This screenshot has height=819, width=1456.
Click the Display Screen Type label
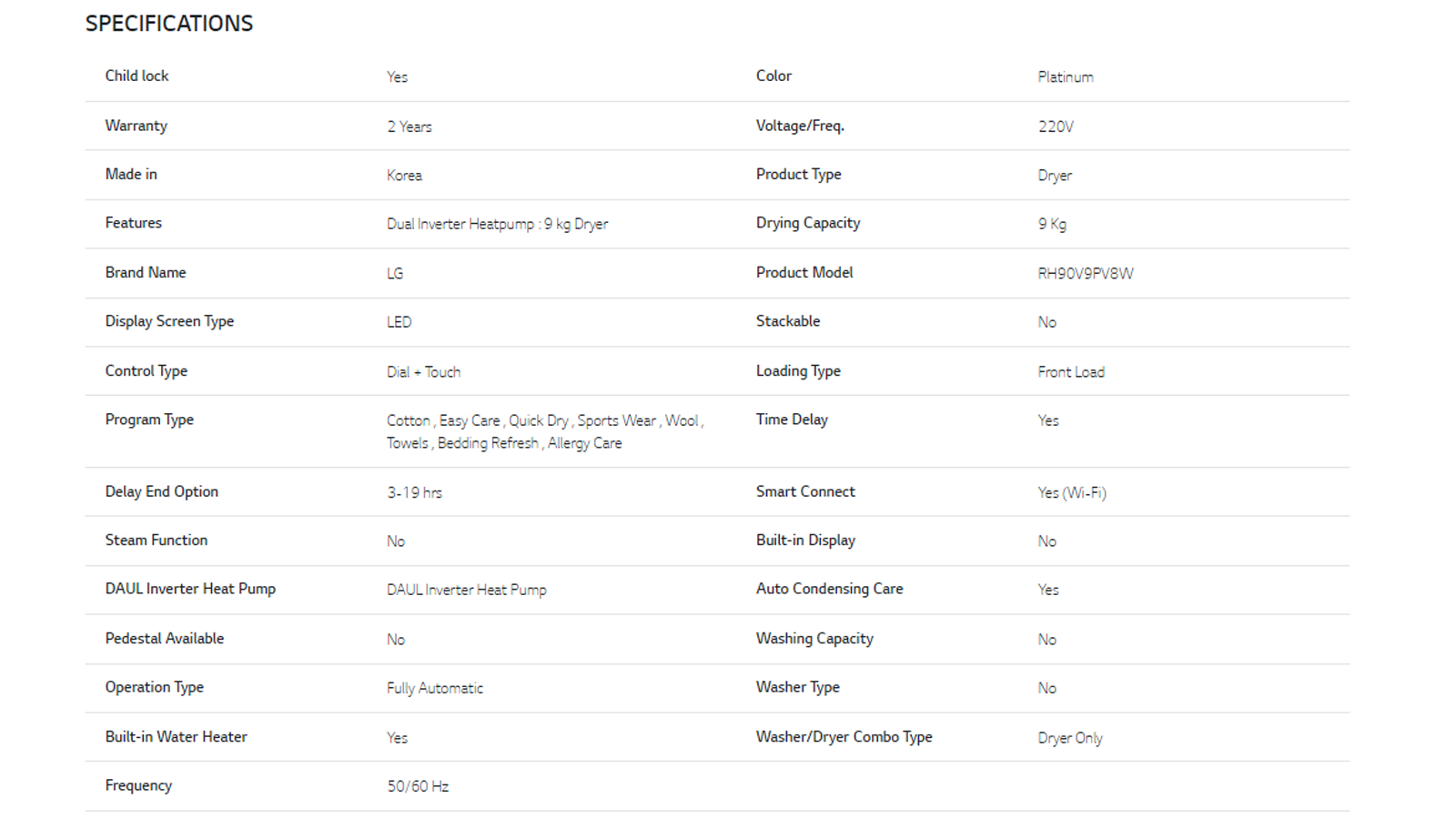point(169,321)
